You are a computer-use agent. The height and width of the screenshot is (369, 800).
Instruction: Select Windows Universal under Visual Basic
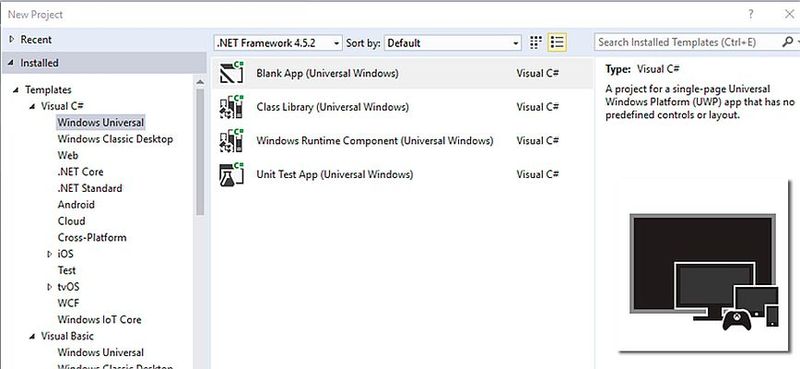101,352
